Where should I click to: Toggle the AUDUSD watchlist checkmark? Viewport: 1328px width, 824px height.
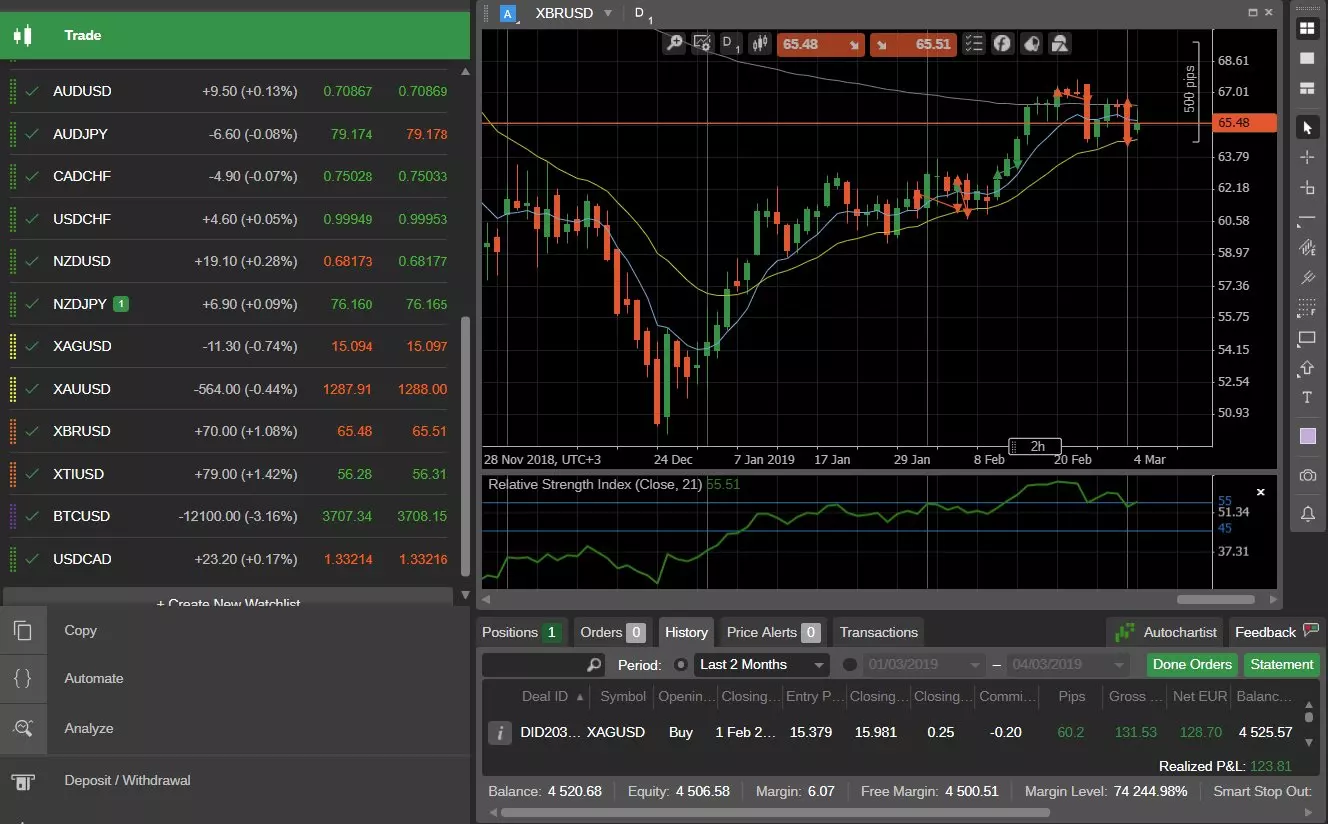click(33, 91)
